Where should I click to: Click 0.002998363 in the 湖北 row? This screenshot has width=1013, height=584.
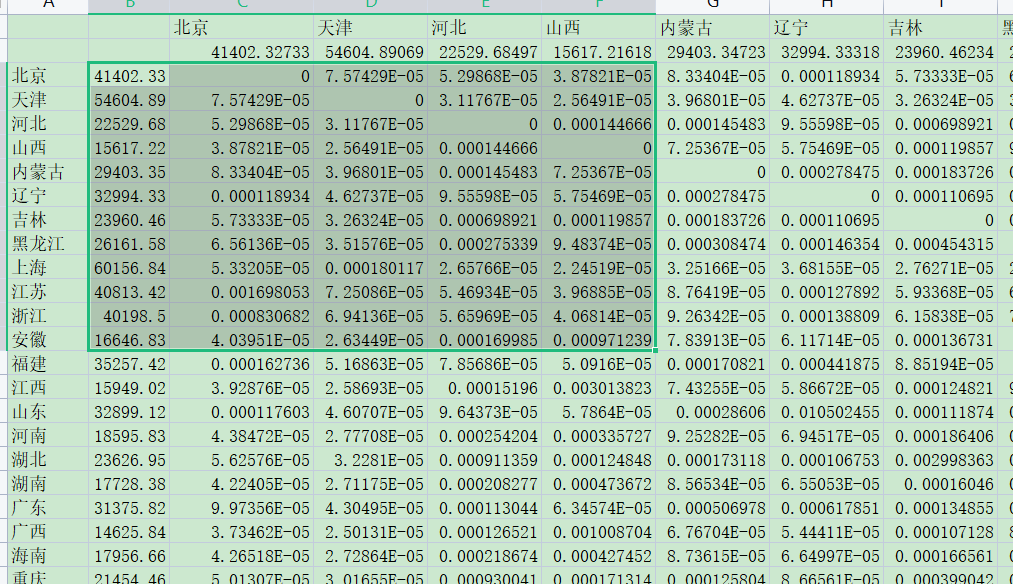click(x=941, y=460)
